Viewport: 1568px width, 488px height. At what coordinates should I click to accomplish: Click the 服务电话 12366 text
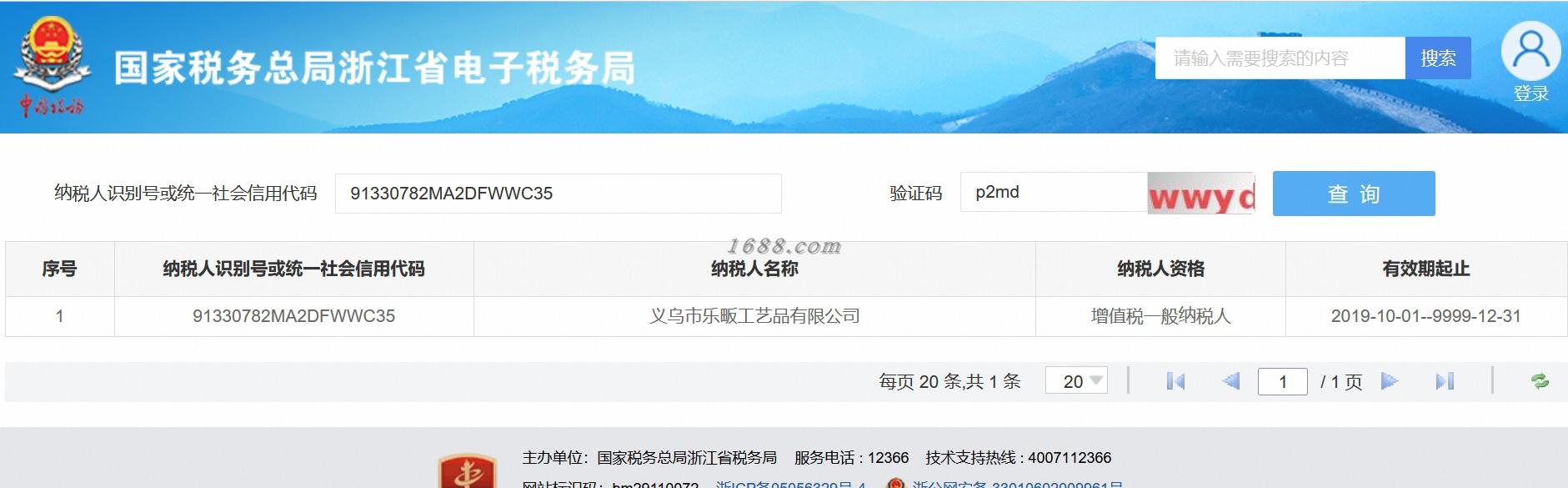coord(851,458)
